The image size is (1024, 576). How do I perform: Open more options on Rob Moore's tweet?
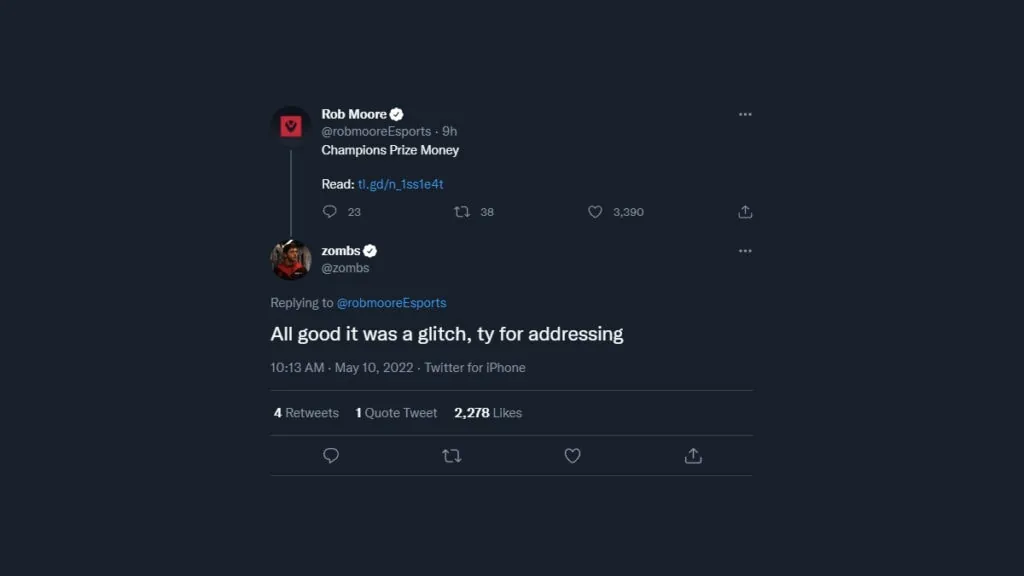pyautogui.click(x=745, y=115)
